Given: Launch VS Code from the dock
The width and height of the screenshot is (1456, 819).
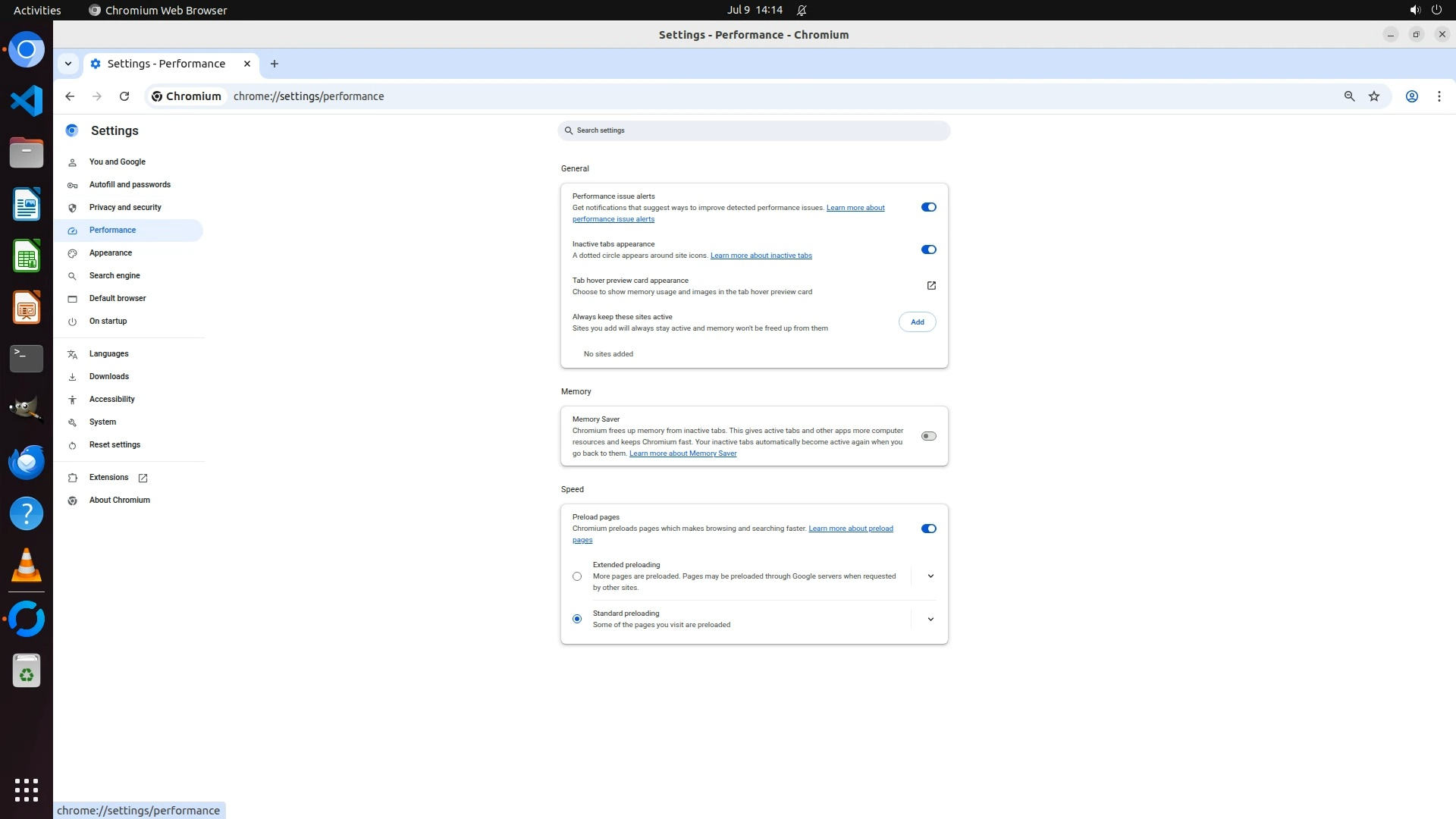Looking at the screenshot, I should click(x=27, y=101).
